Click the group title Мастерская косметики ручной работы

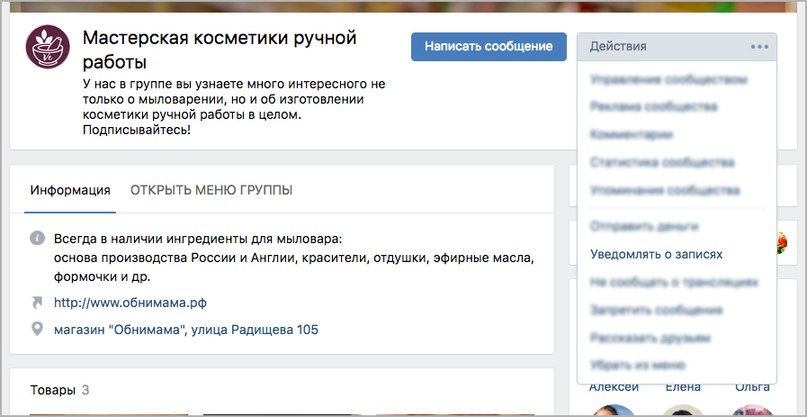pyautogui.click(x=220, y=50)
